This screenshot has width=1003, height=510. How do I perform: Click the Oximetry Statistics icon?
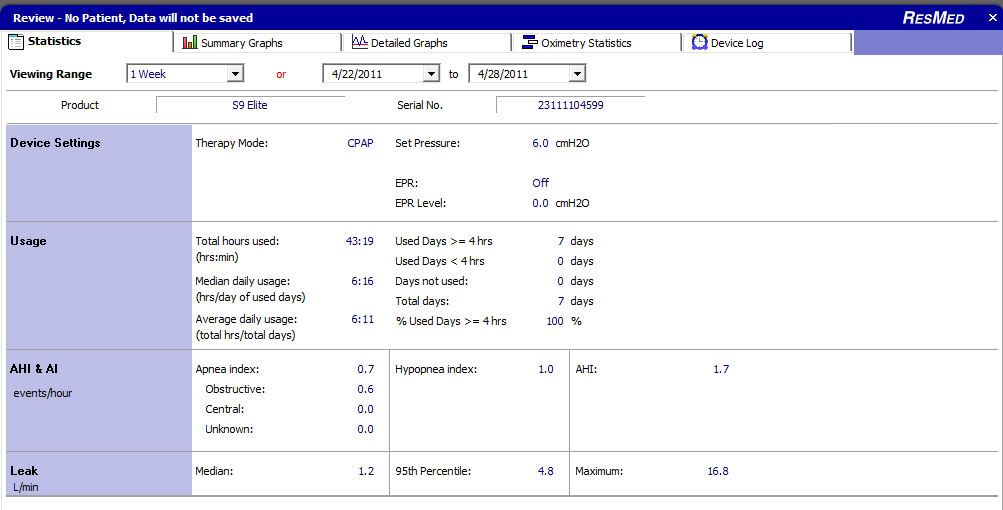pyautogui.click(x=530, y=42)
